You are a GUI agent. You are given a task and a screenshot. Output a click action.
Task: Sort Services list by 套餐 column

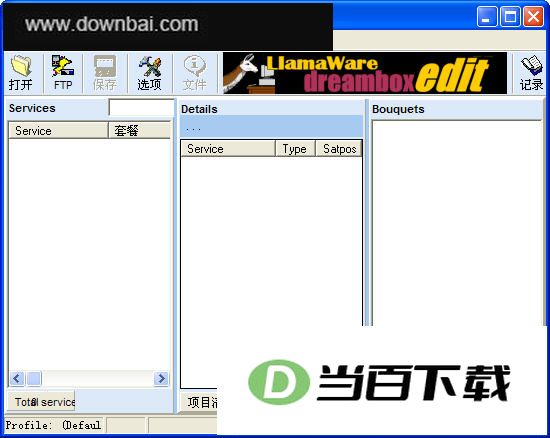click(x=139, y=130)
